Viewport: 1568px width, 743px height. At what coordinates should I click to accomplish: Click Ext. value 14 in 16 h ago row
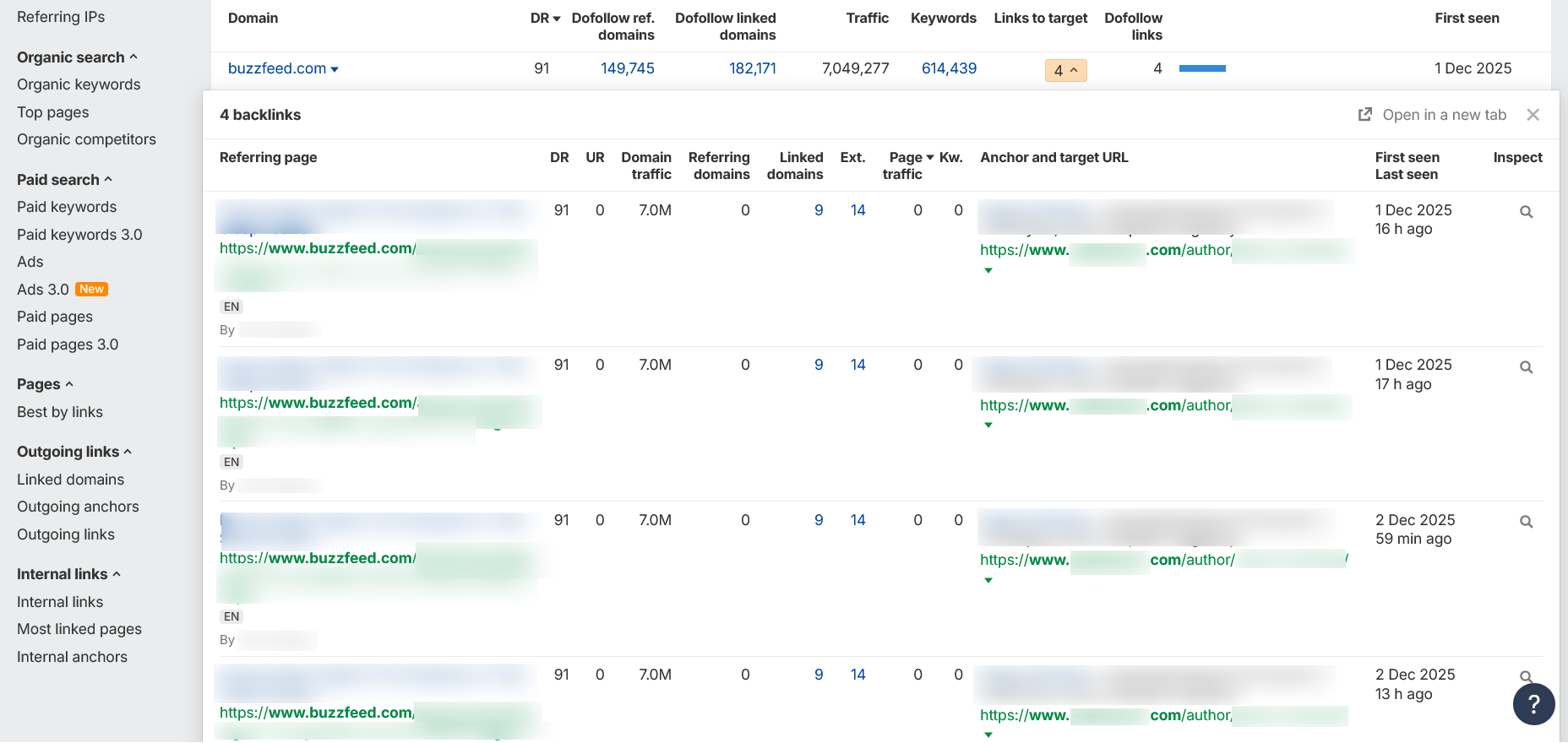click(857, 210)
